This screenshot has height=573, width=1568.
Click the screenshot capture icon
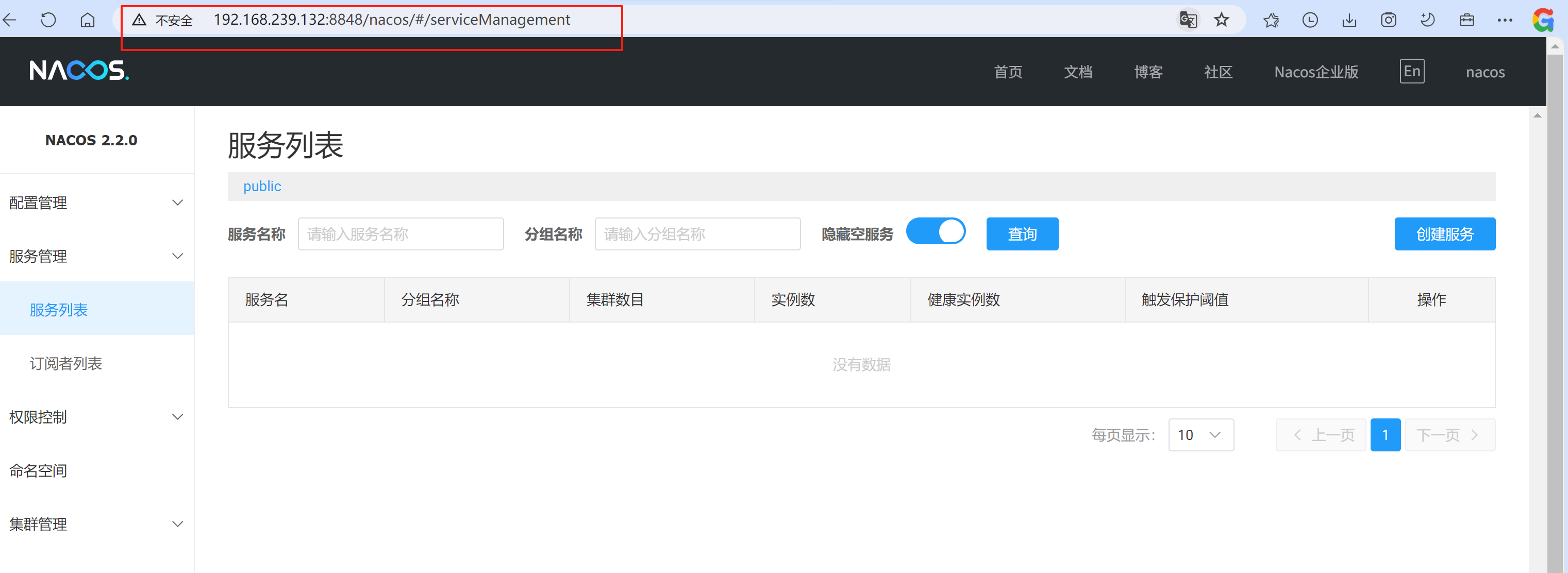(x=1388, y=20)
